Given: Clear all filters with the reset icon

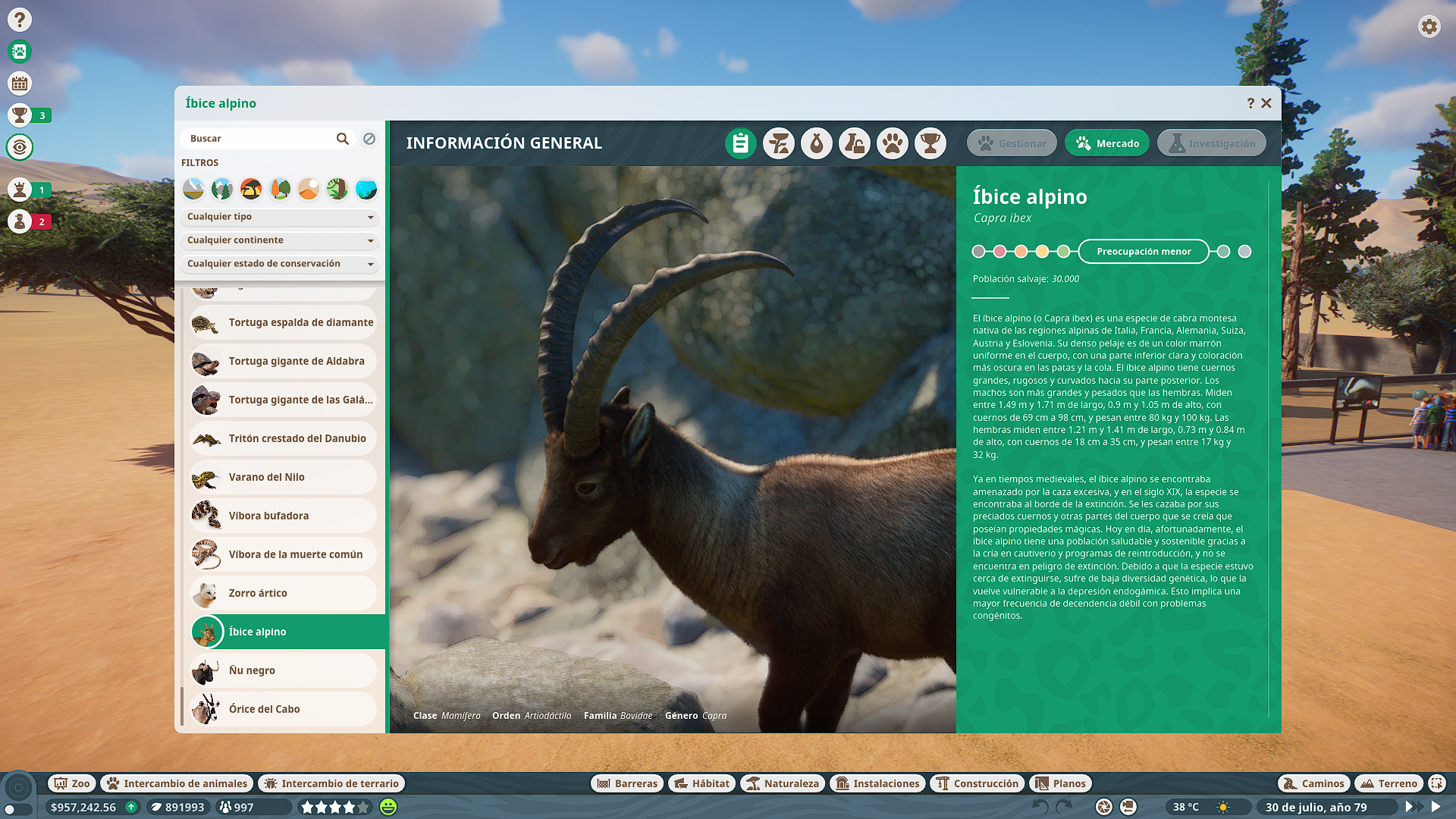Looking at the screenshot, I should pos(369,139).
